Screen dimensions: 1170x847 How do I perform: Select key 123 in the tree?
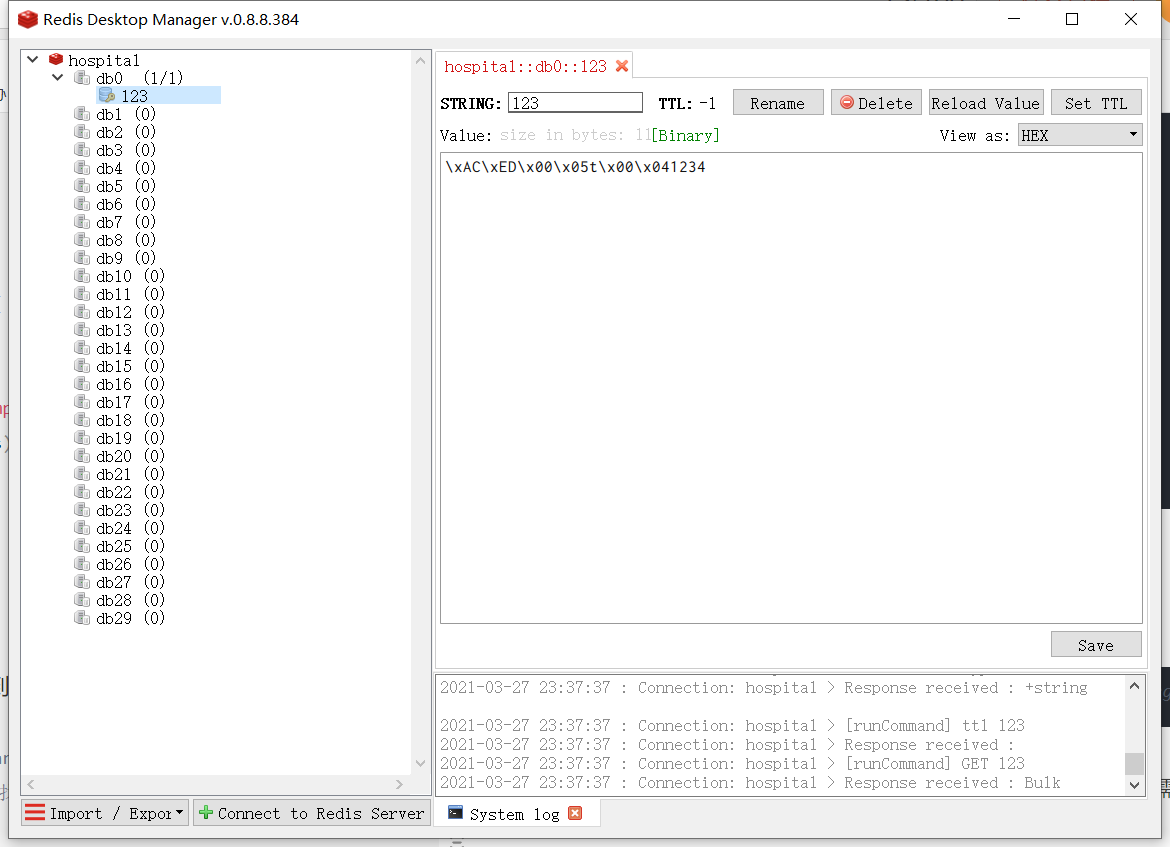(134, 96)
